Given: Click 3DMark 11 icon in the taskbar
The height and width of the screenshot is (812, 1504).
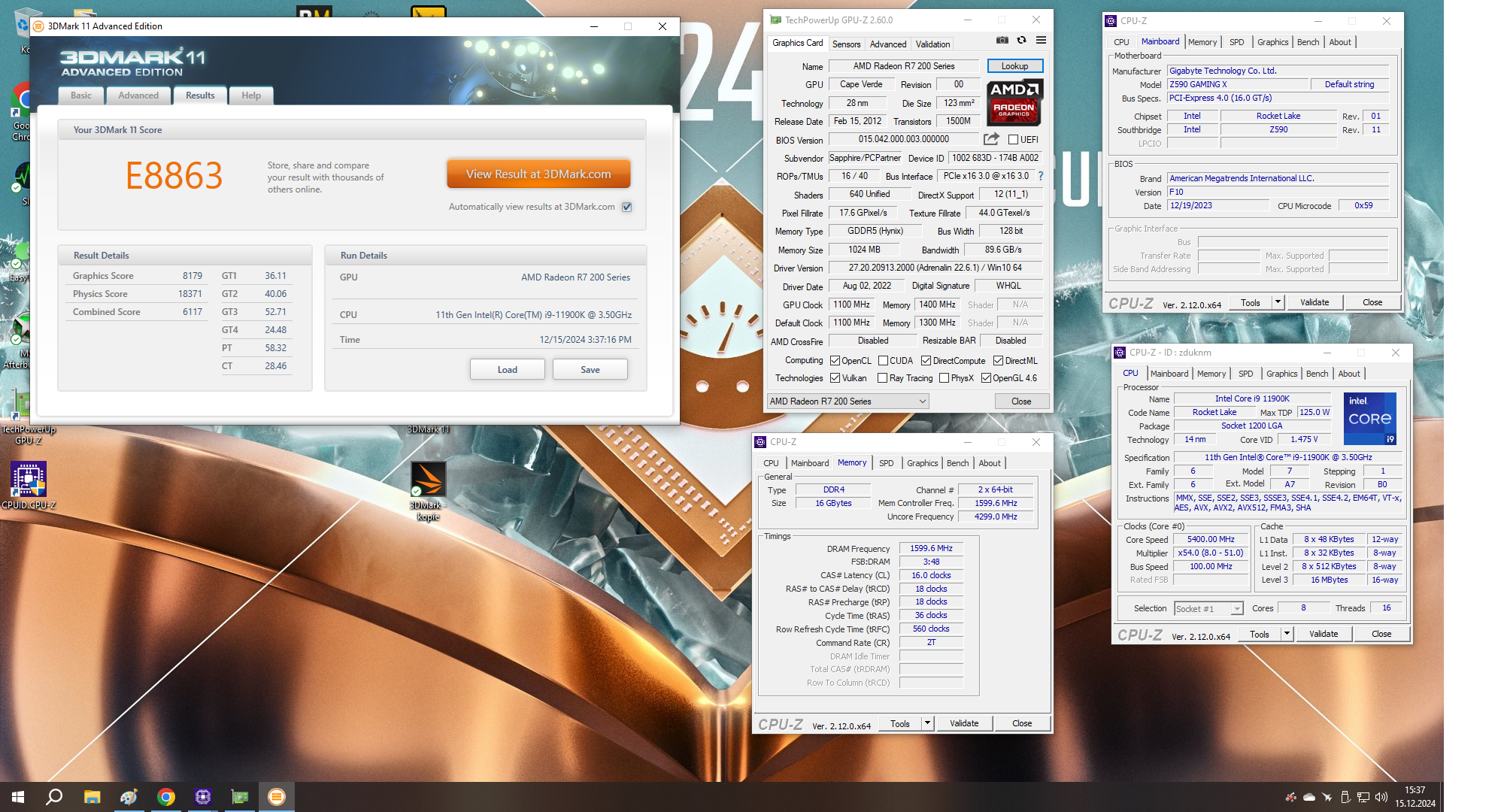Looking at the screenshot, I should 277,797.
